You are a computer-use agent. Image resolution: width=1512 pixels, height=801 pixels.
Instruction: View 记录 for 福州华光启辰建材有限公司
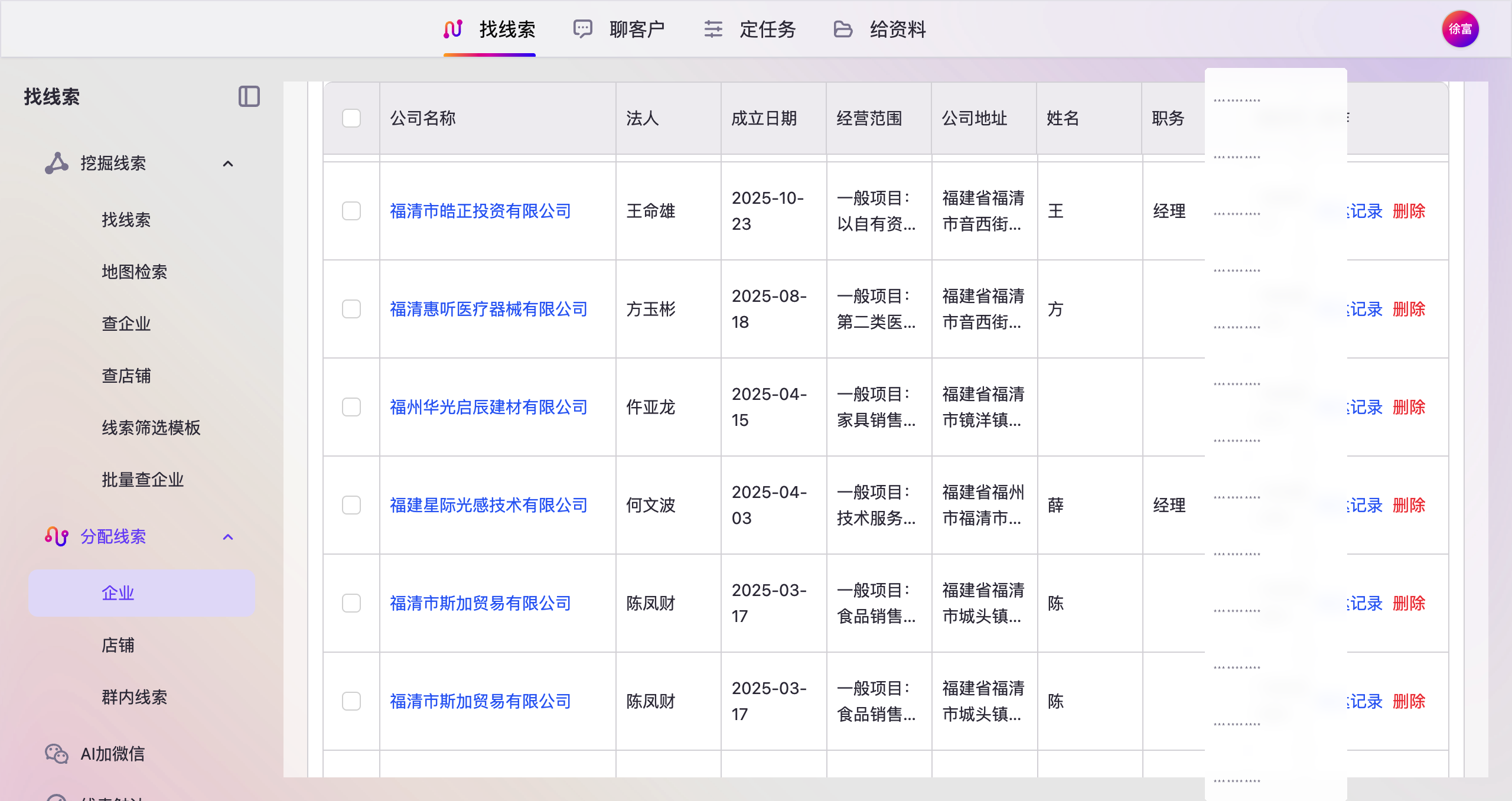[1365, 407]
